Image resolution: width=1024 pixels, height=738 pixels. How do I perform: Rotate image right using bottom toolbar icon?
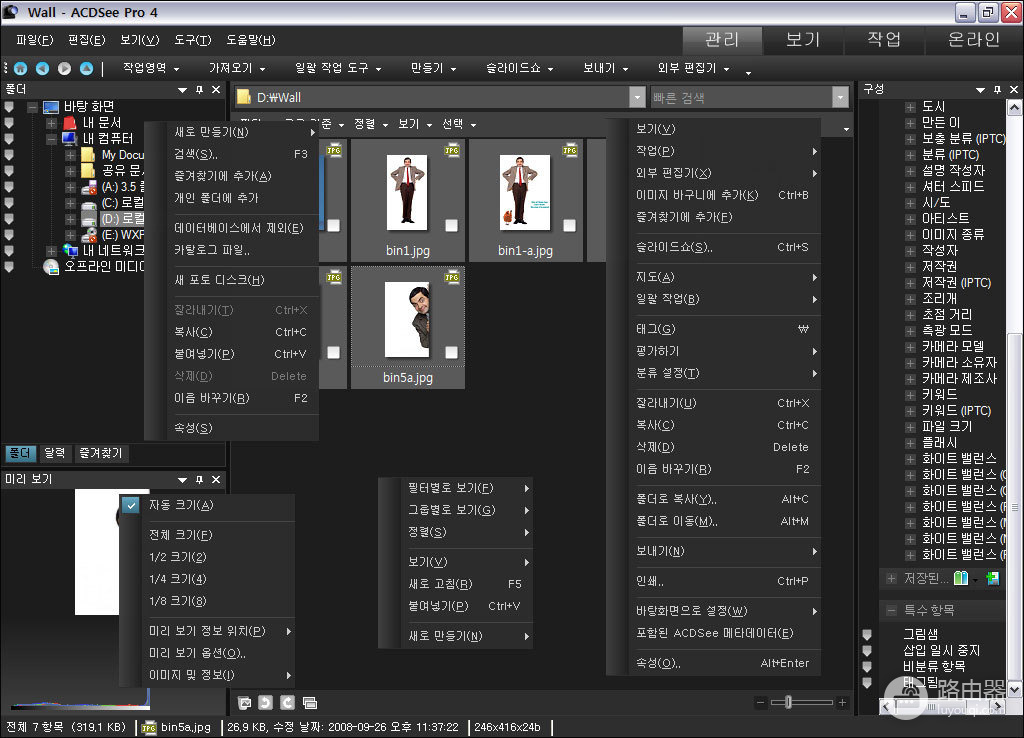click(287, 703)
